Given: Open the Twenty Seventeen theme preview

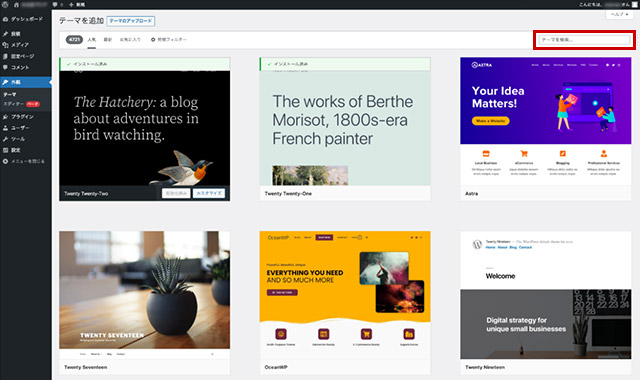Looking at the screenshot, I should click(x=144, y=295).
